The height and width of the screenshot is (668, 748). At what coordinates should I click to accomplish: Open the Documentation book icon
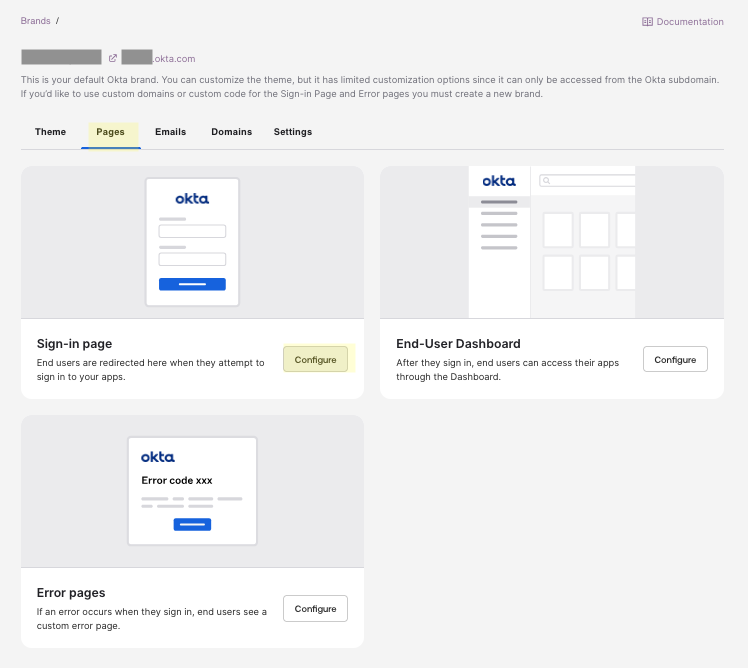tap(647, 21)
